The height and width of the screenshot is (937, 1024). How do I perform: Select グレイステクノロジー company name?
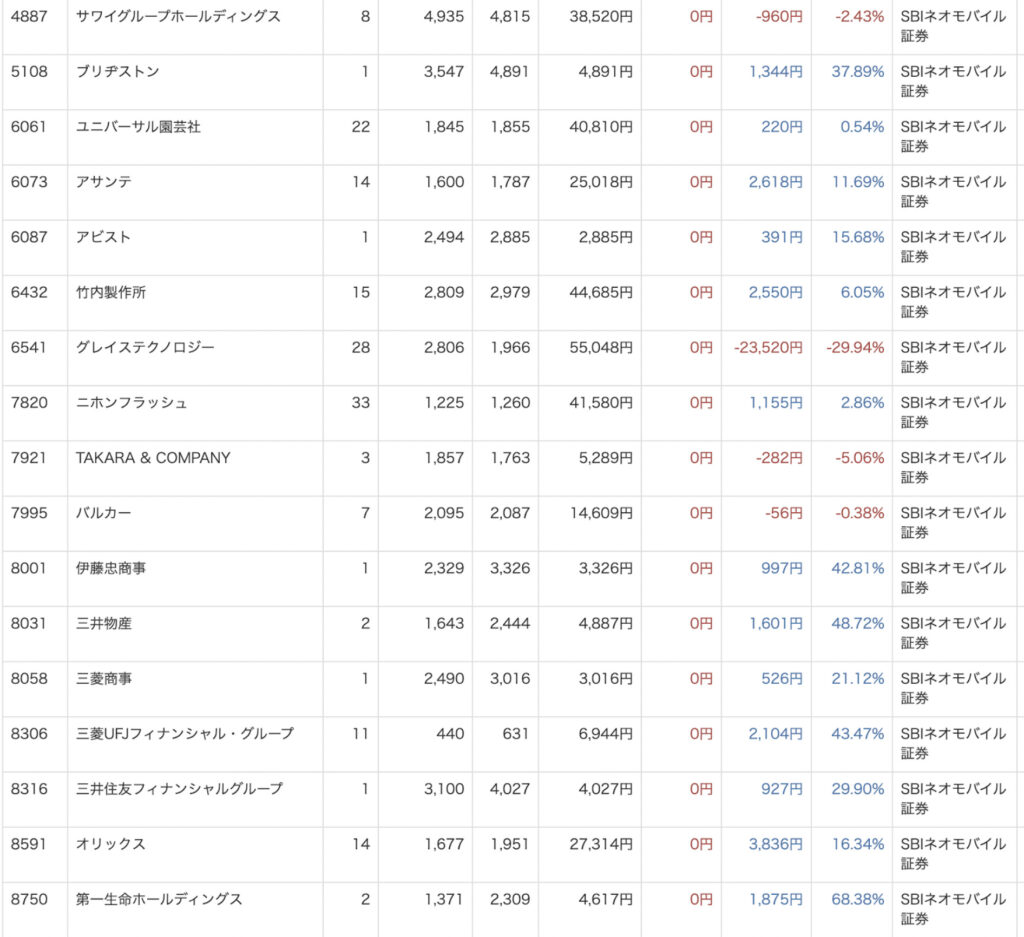point(145,347)
